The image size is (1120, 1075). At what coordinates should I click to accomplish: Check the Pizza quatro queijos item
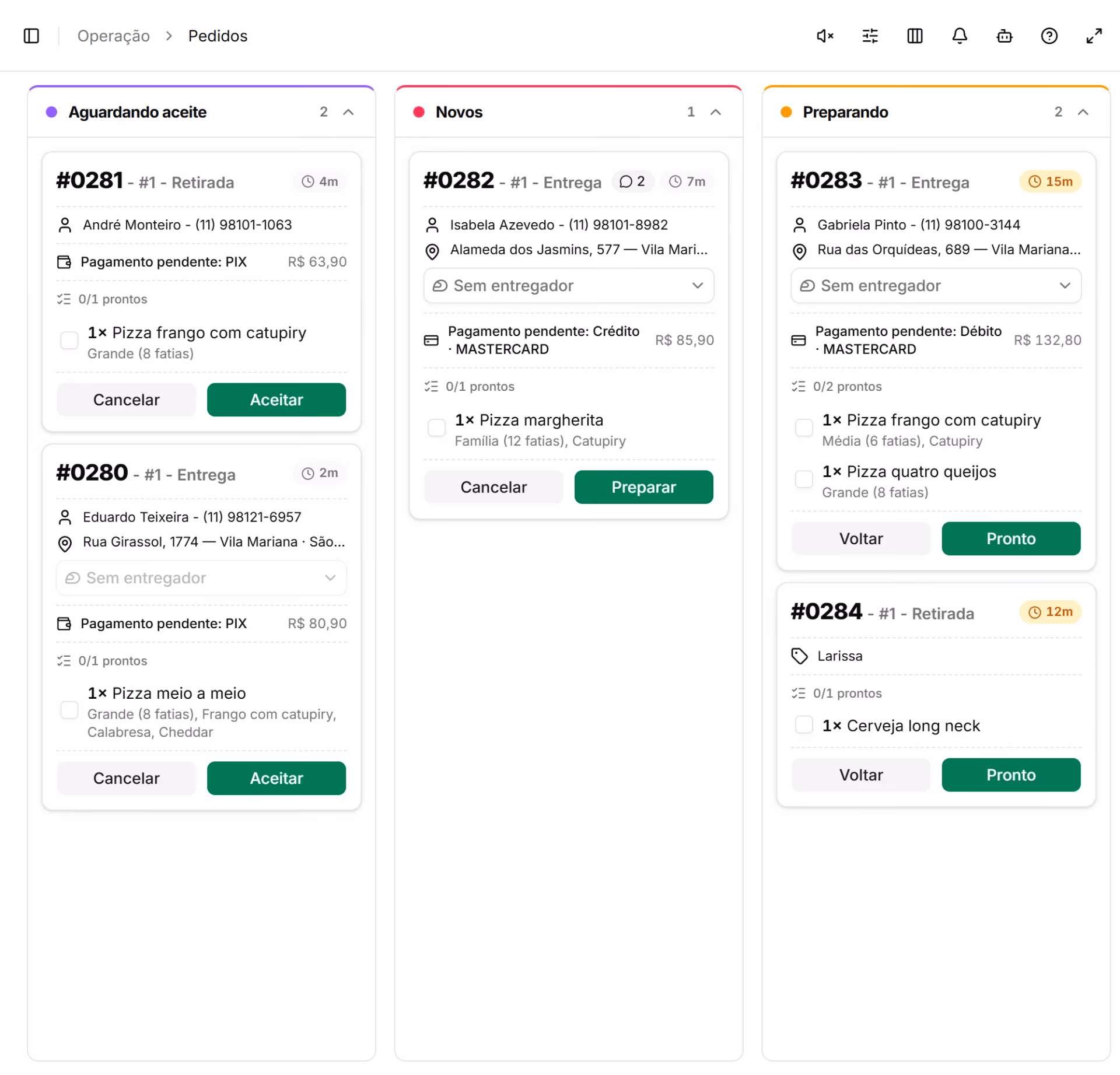tap(804, 479)
